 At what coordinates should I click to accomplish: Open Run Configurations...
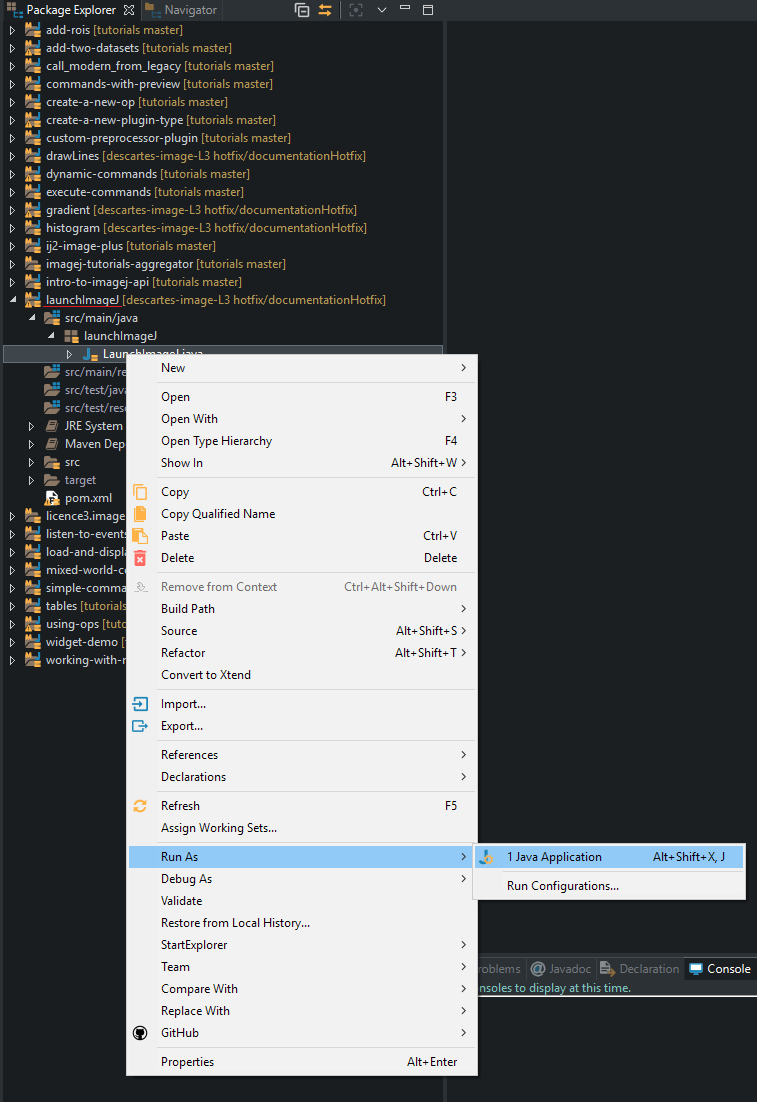pos(609,886)
